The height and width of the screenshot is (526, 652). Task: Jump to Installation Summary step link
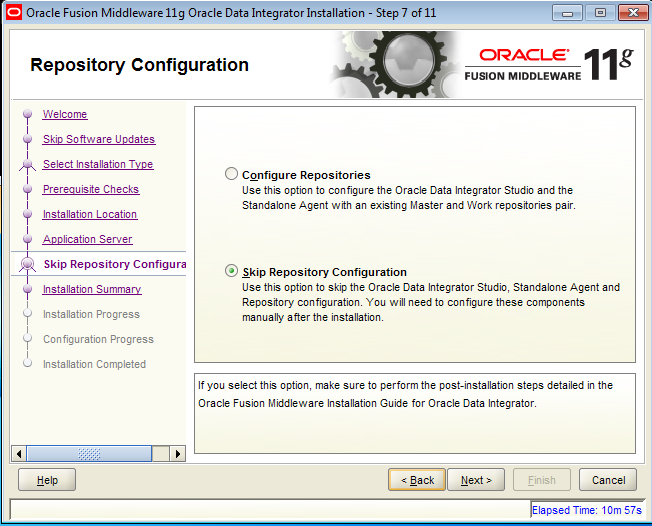click(x=92, y=289)
